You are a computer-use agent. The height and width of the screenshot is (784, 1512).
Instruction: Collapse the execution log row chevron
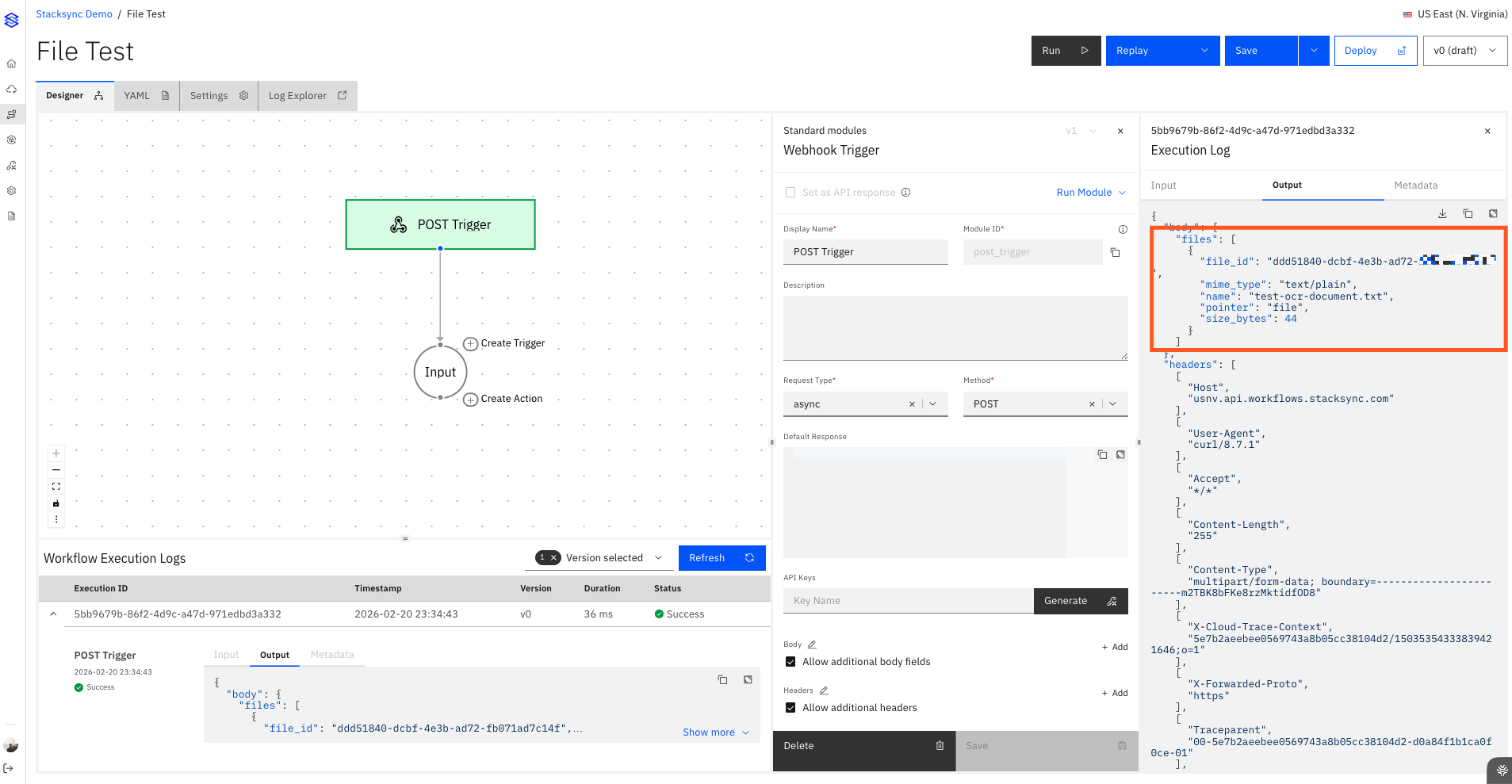(53, 614)
